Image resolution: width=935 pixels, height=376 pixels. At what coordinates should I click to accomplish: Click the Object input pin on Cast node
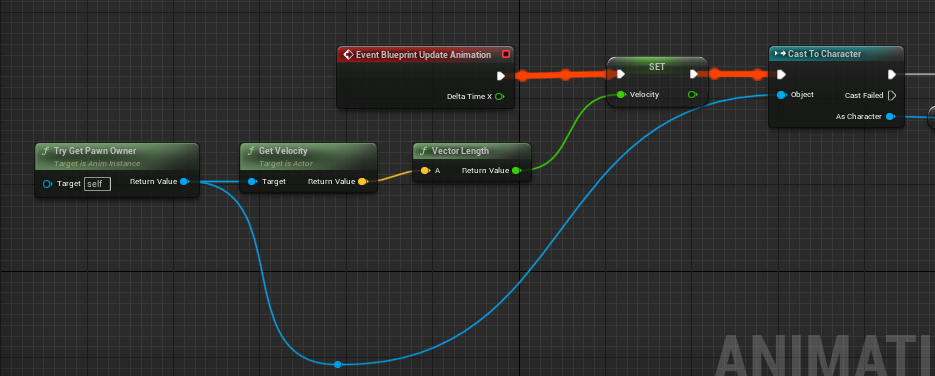click(782, 95)
